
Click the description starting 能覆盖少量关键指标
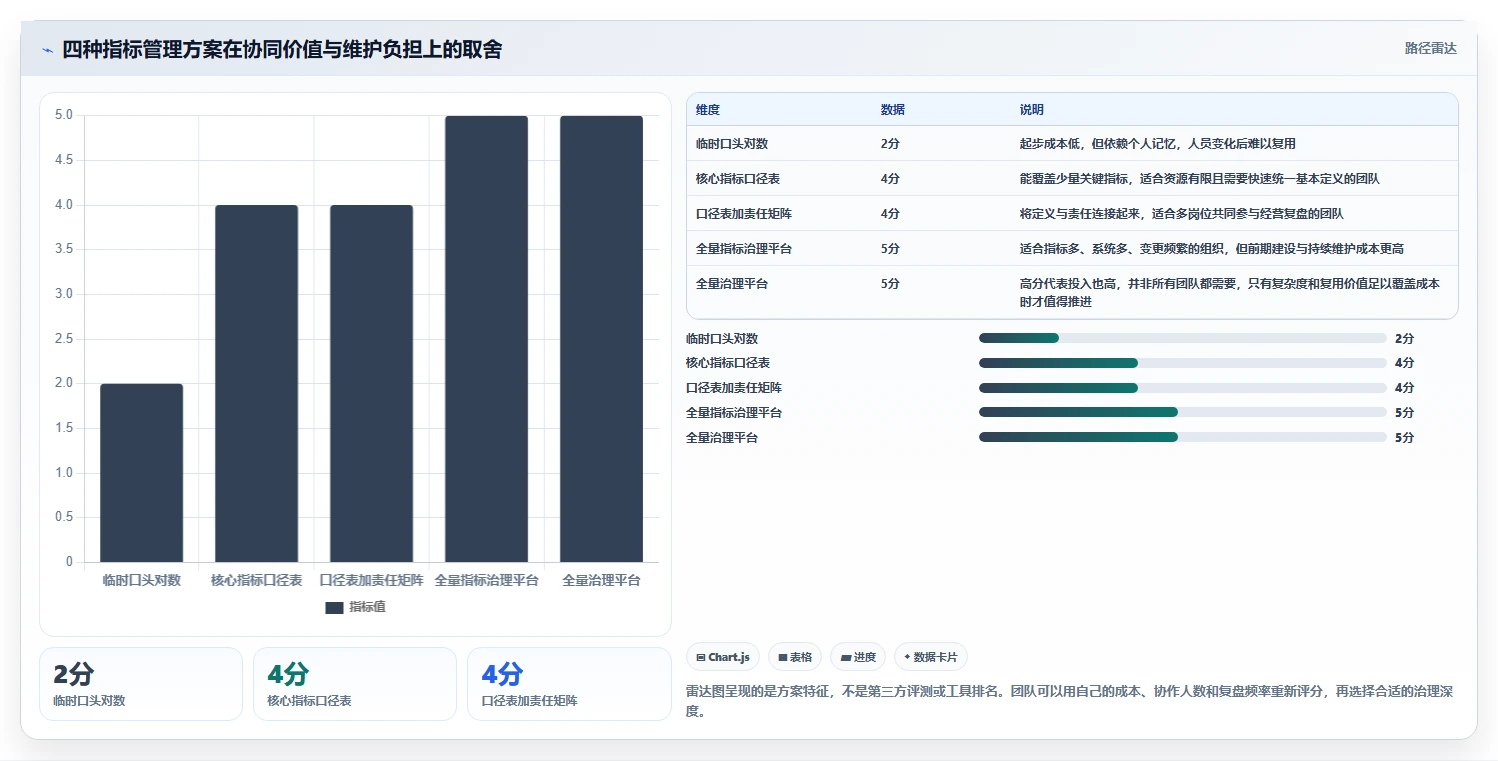pyautogui.click(x=1200, y=178)
